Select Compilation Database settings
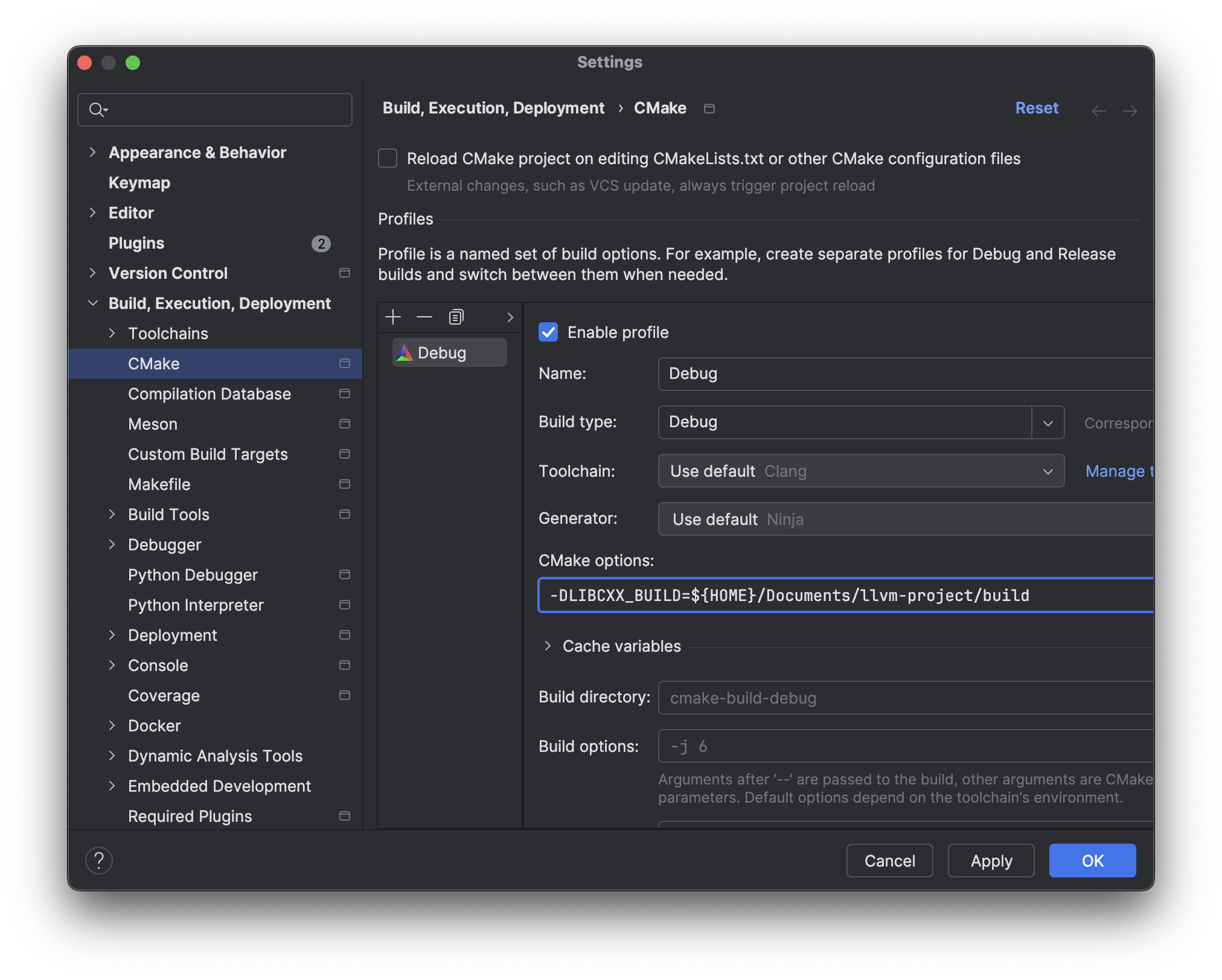The height and width of the screenshot is (980, 1222). tap(210, 393)
